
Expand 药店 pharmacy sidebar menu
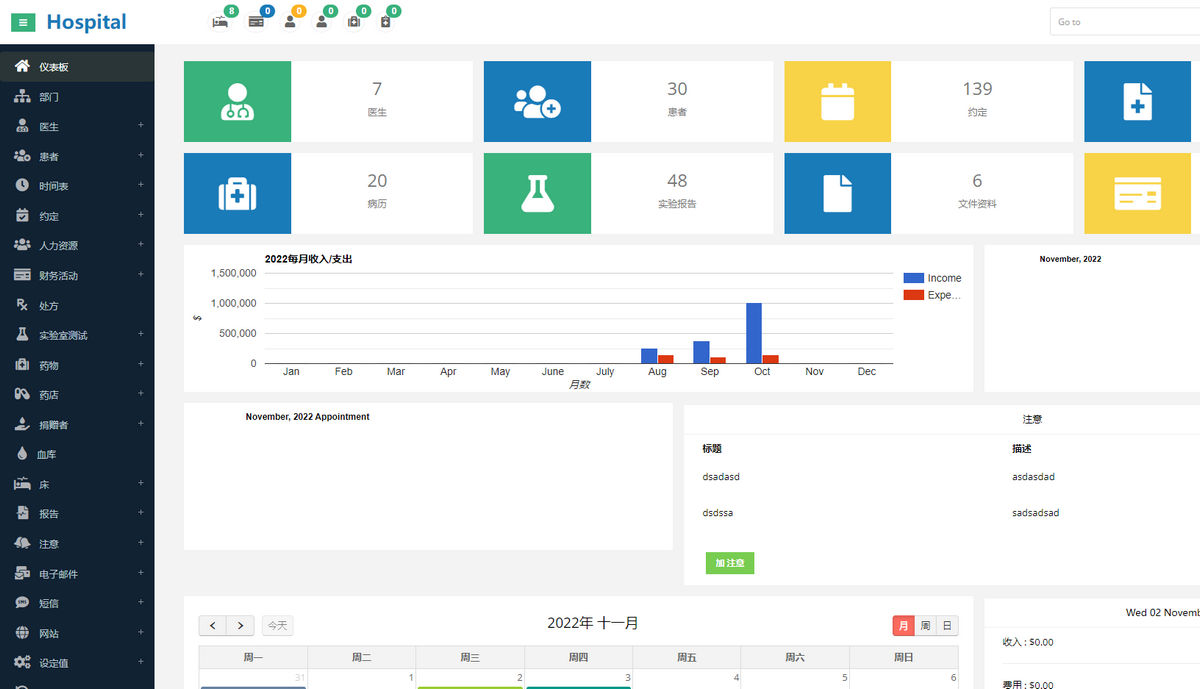coord(77,395)
